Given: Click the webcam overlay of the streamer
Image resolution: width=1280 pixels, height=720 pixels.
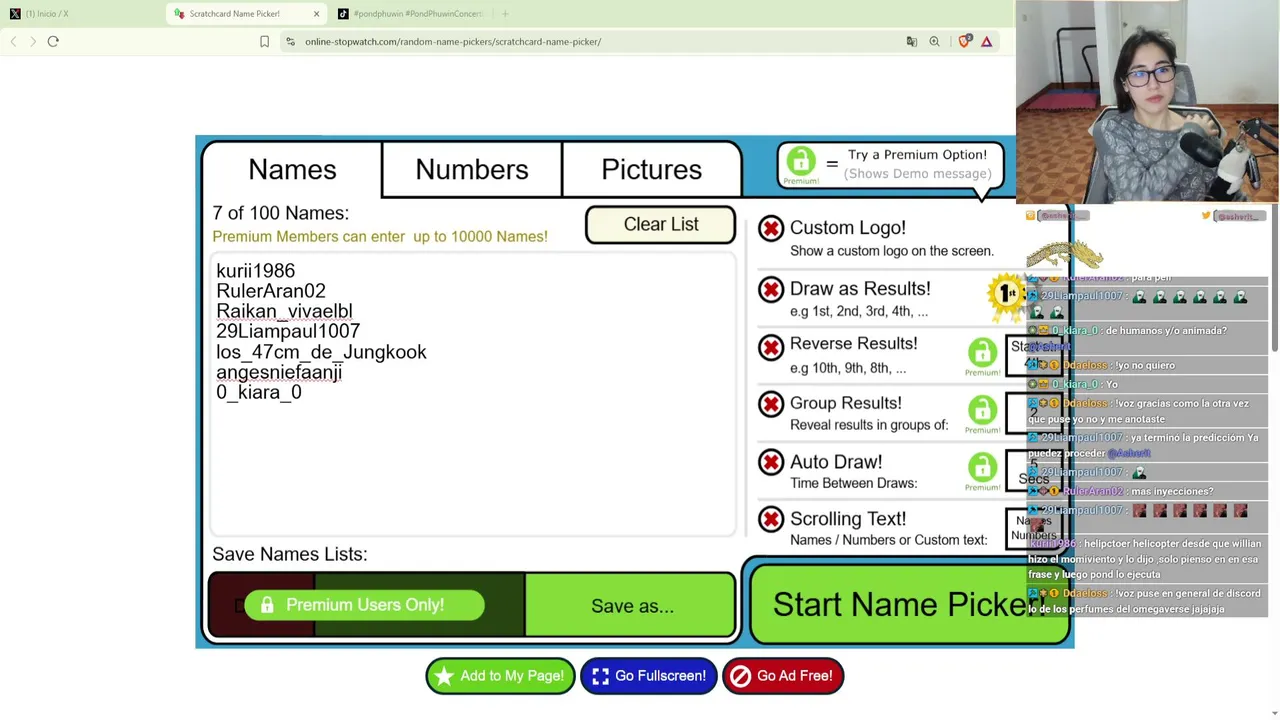Looking at the screenshot, I should [x=1147, y=102].
